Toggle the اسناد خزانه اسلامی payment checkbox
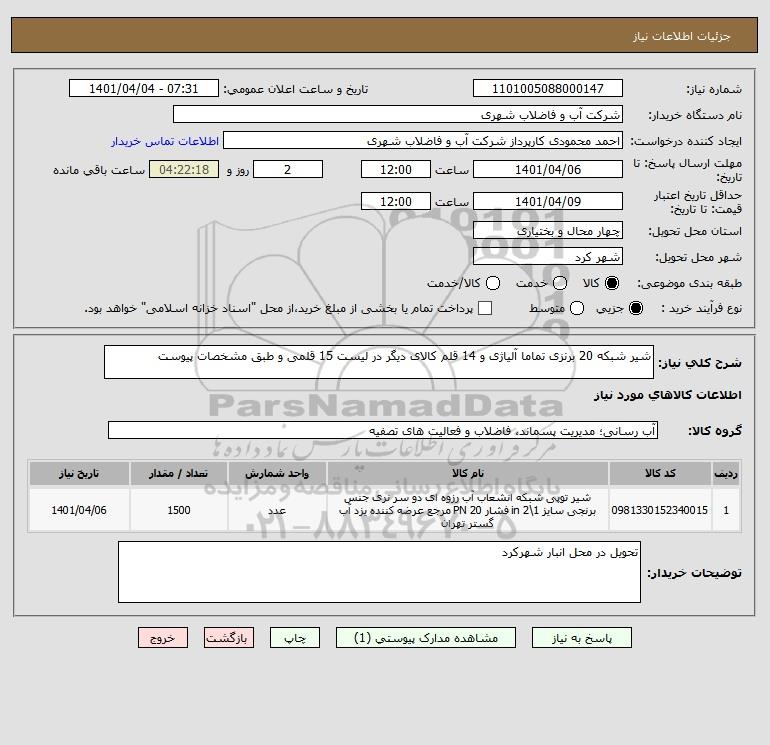Screen dimensions: 770x745 [485, 308]
